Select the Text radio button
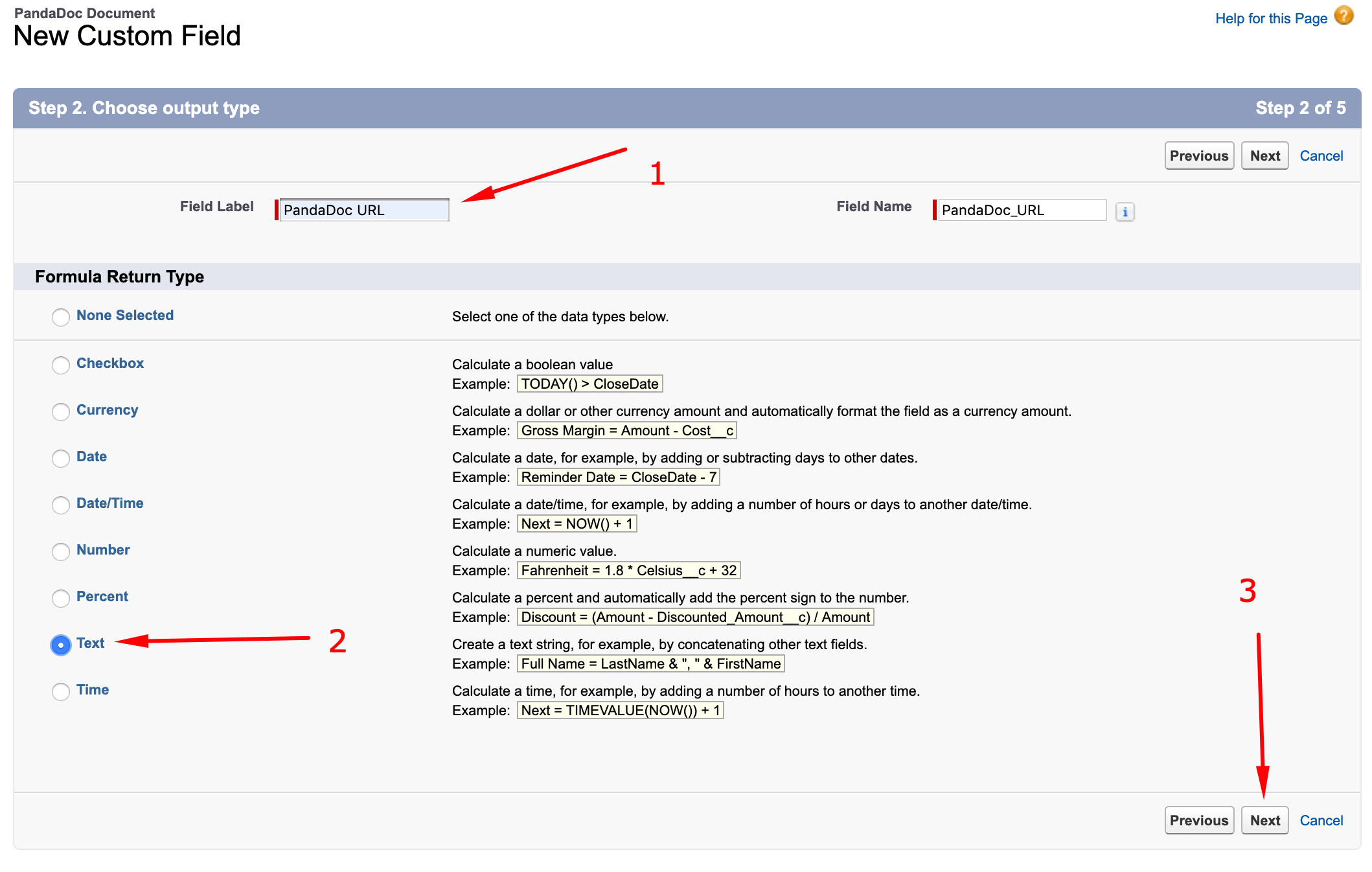The image size is (1372, 872). [x=61, y=645]
